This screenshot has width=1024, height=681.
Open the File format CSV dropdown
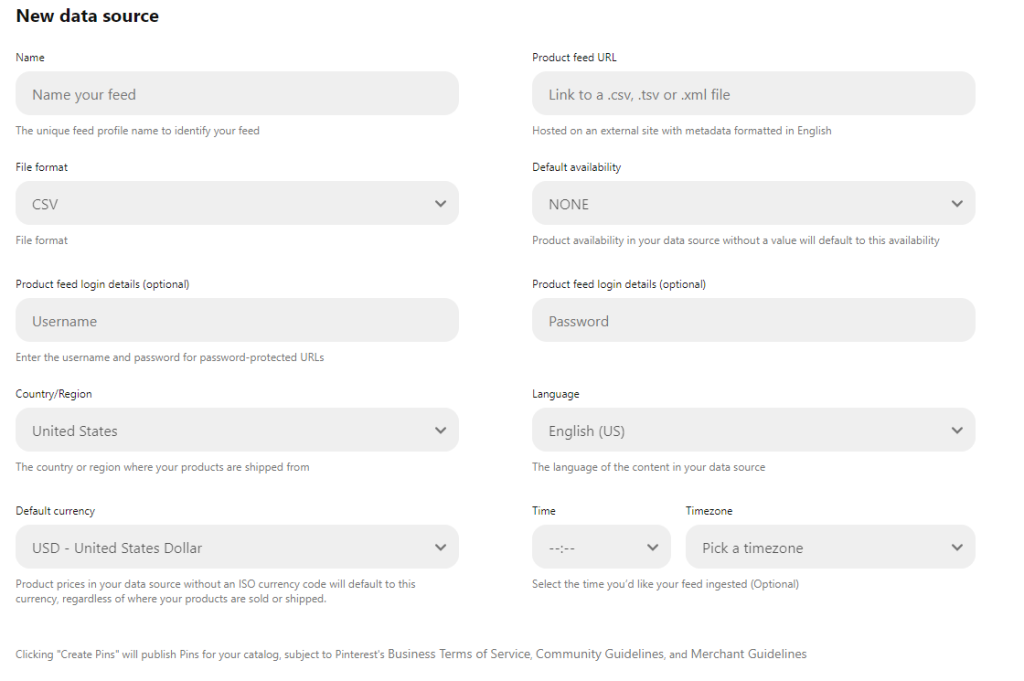(237, 204)
